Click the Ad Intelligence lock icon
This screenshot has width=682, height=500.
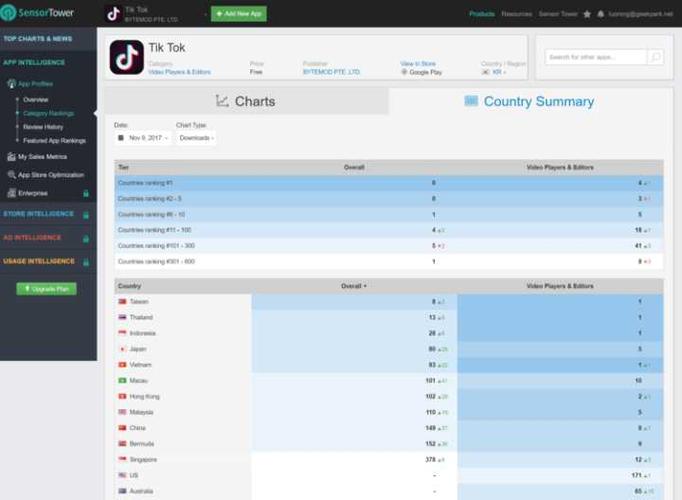tap(86, 238)
